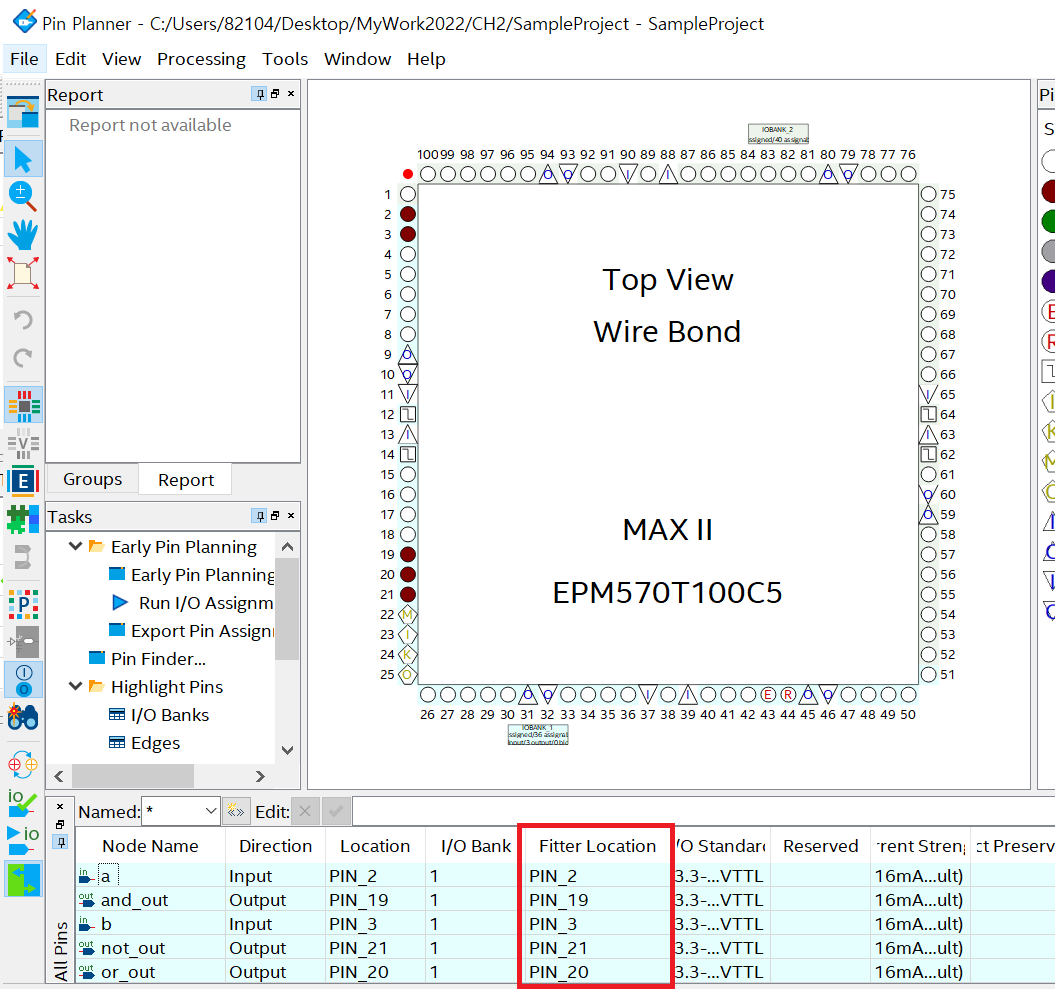Viewport: 1055px width, 989px height.
Task: Open Pin Finder binoculars icon in toolbar
Action: [24, 718]
